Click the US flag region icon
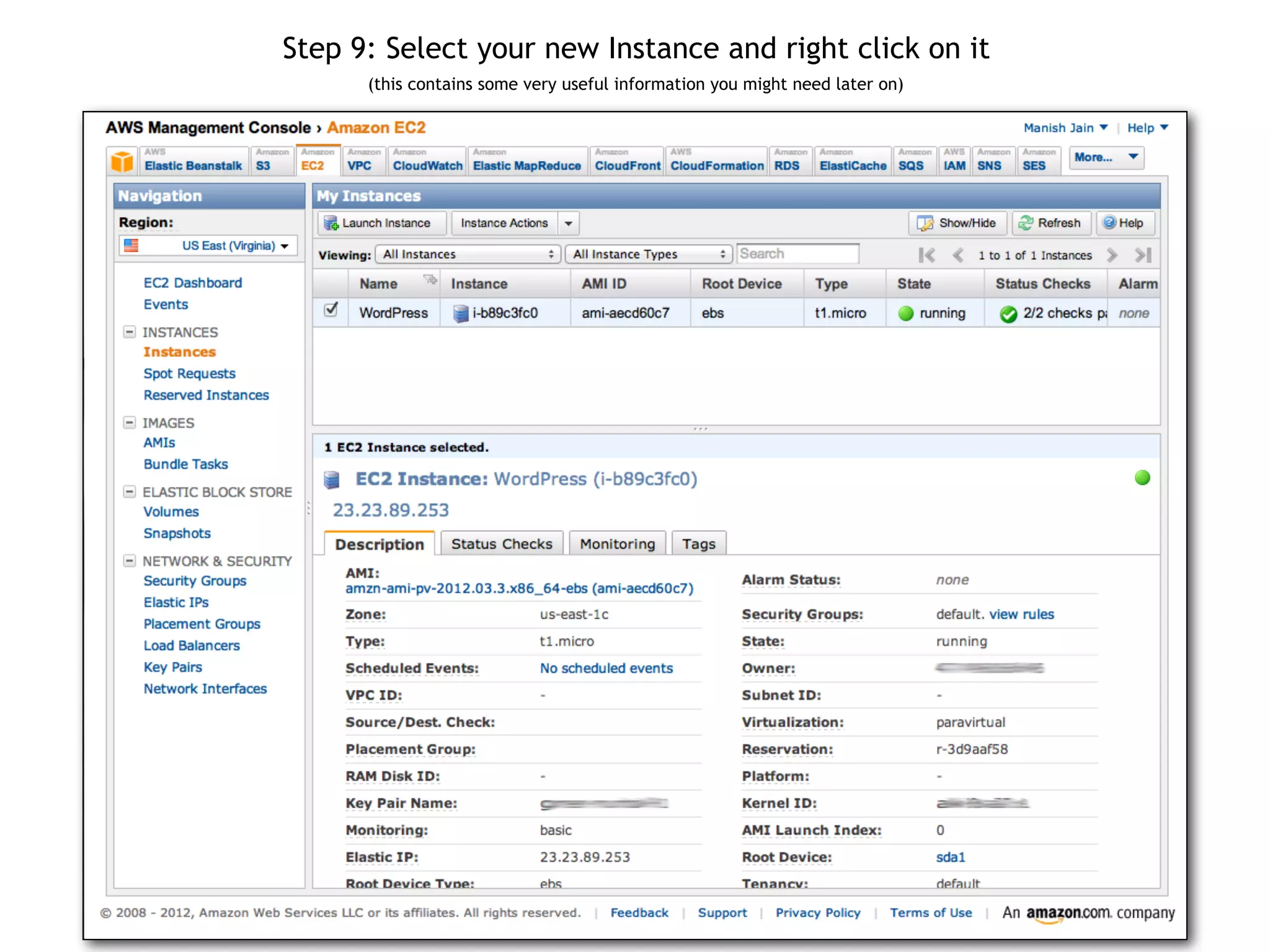Screen dimensions: 1270x952 131,245
